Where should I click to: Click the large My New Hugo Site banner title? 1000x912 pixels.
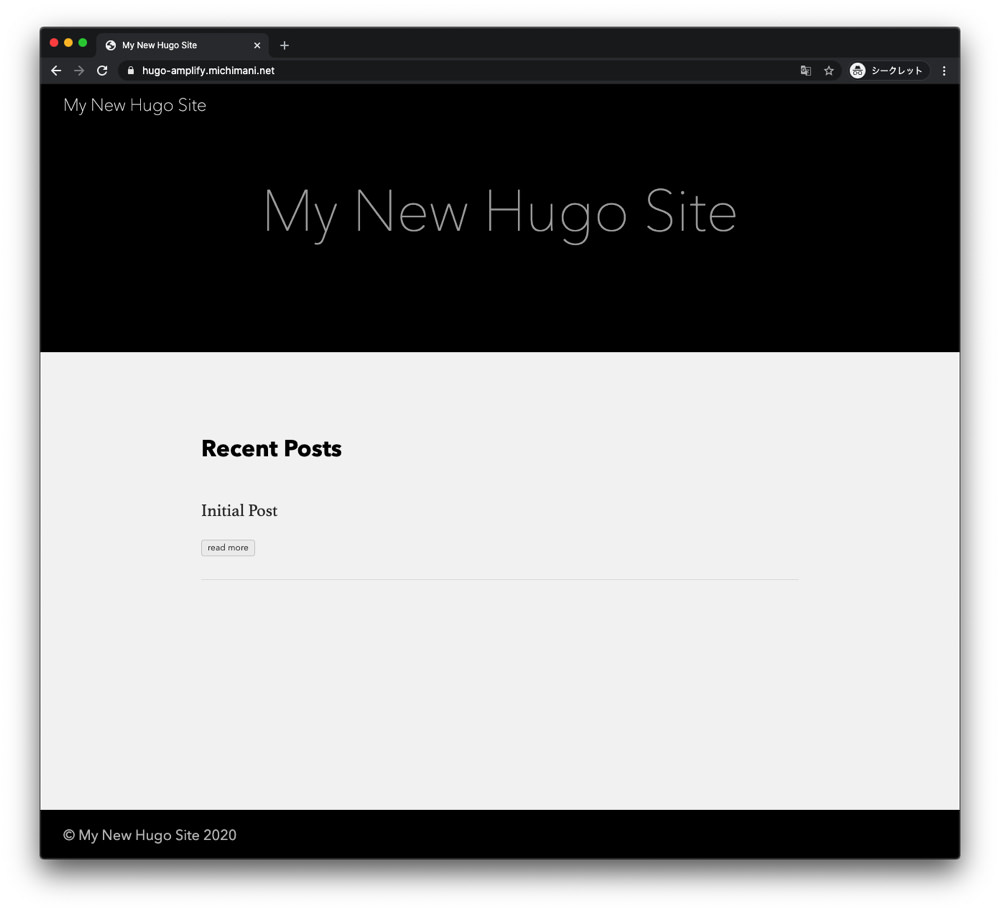tap(499, 212)
